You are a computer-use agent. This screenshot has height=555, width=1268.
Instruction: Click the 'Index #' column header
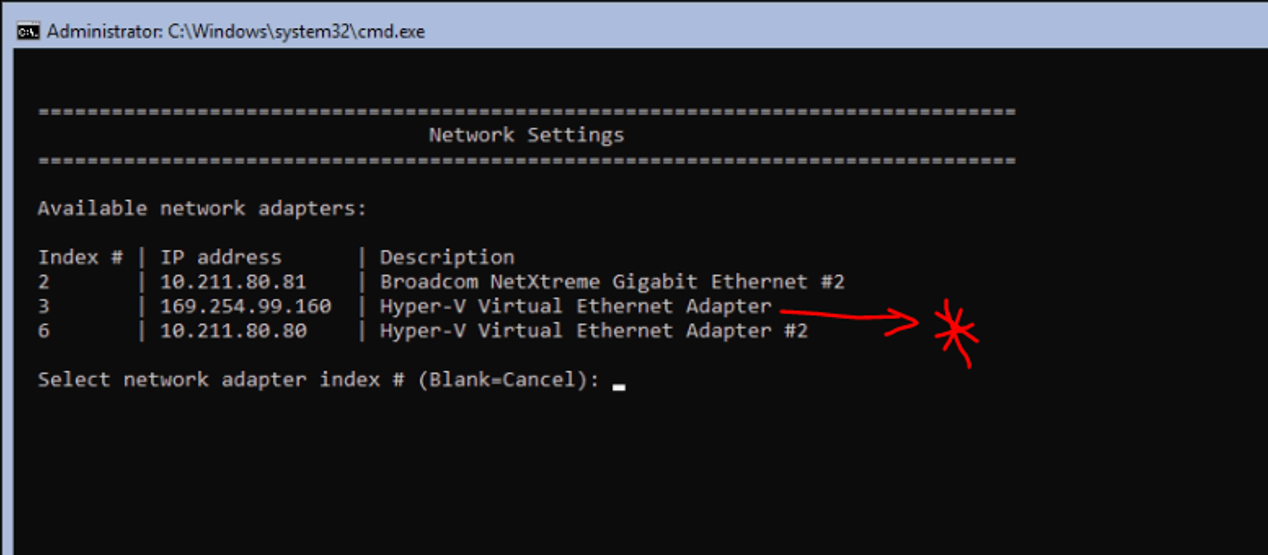point(80,257)
